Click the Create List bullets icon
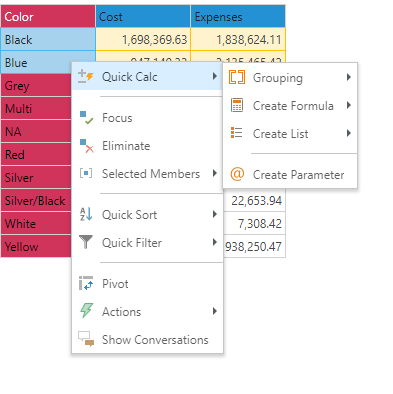The image size is (393, 394). pos(237,133)
